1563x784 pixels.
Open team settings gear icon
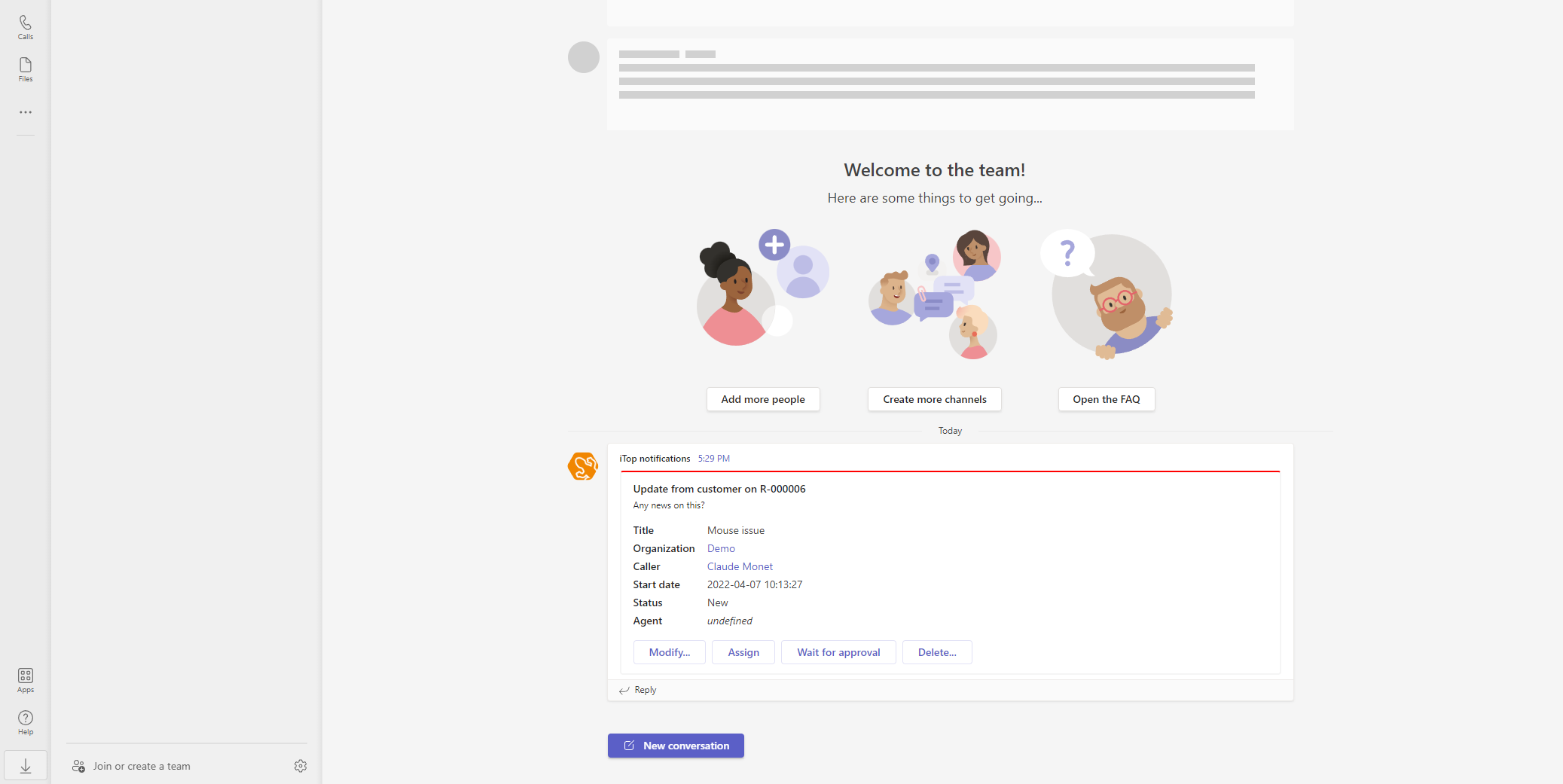click(301, 766)
